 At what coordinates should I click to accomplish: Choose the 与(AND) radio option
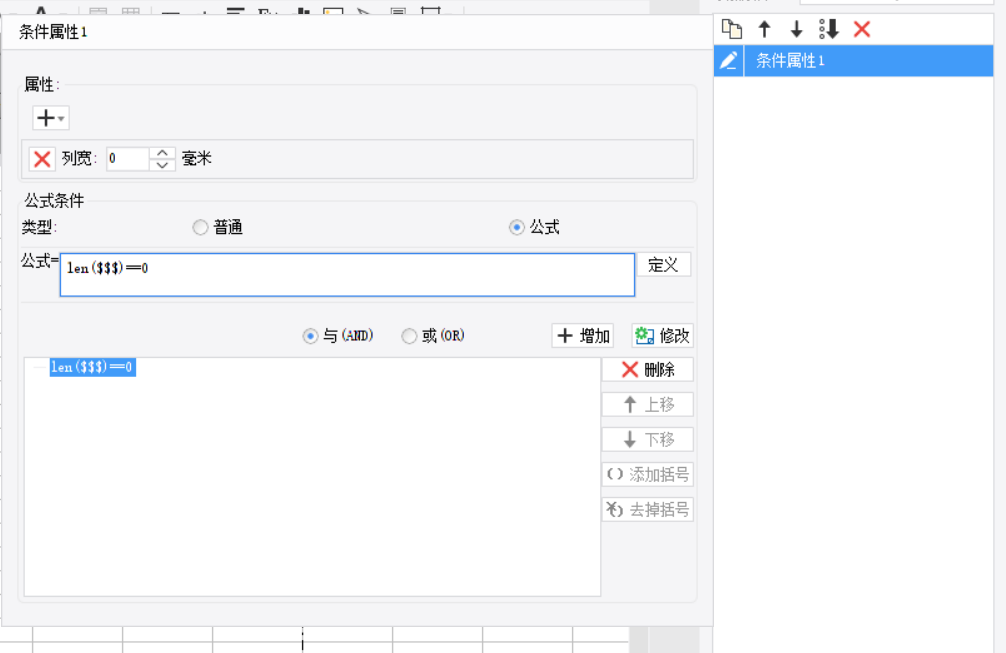click(x=310, y=336)
